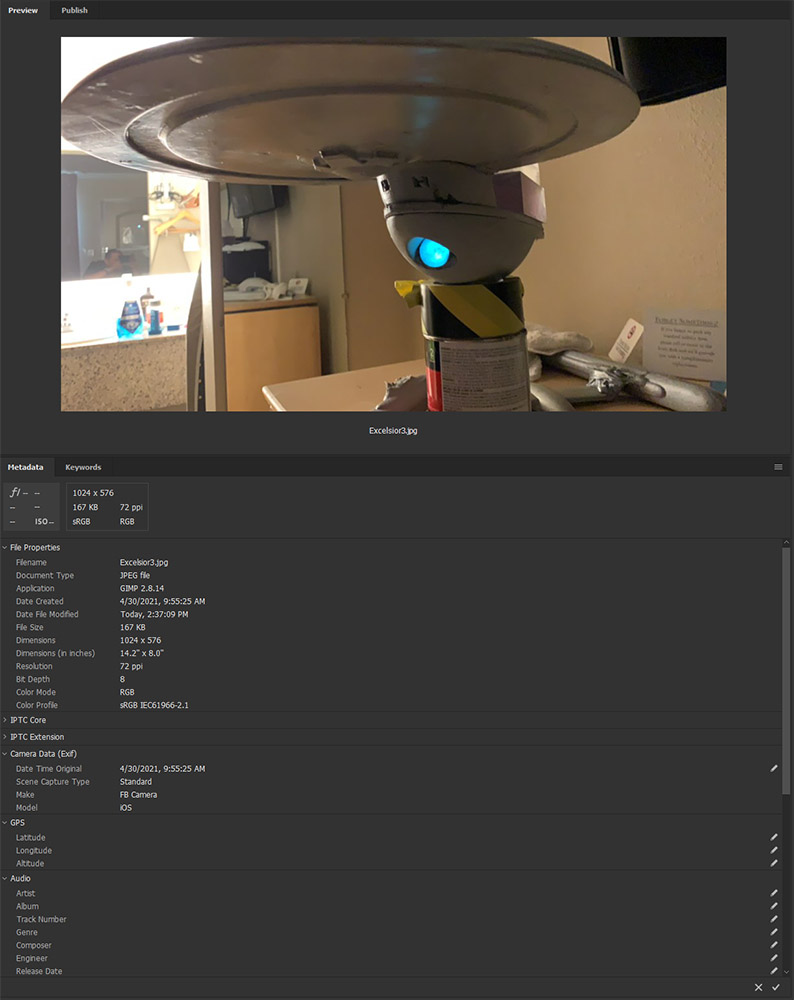Click the Latitude input field
Image resolution: width=794 pixels, height=1000 pixels.
click(441, 837)
